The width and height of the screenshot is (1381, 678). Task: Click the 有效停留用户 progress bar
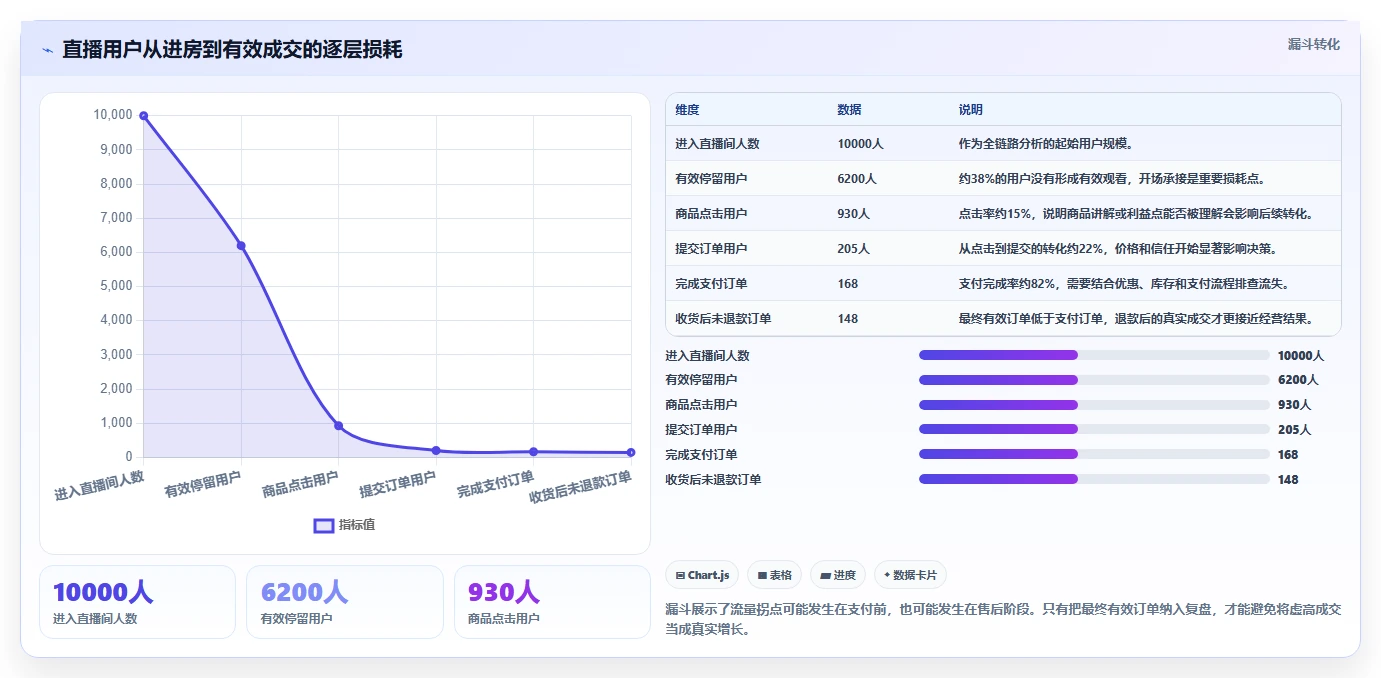click(1094, 380)
